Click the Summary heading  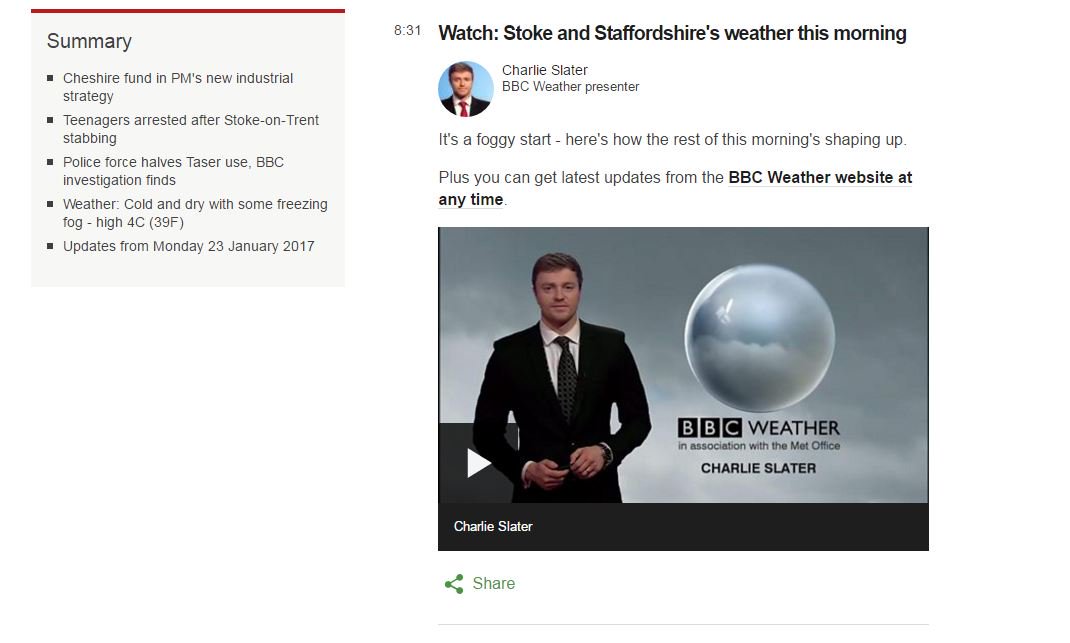[89, 41]
